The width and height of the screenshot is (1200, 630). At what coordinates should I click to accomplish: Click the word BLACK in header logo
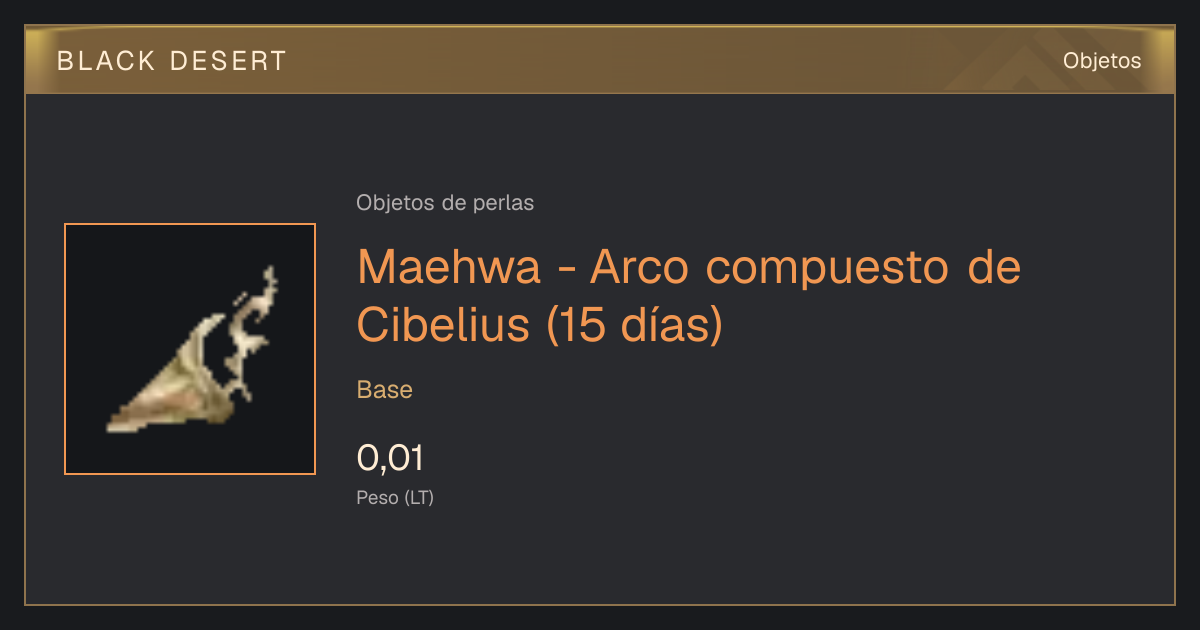pos(106,61)
